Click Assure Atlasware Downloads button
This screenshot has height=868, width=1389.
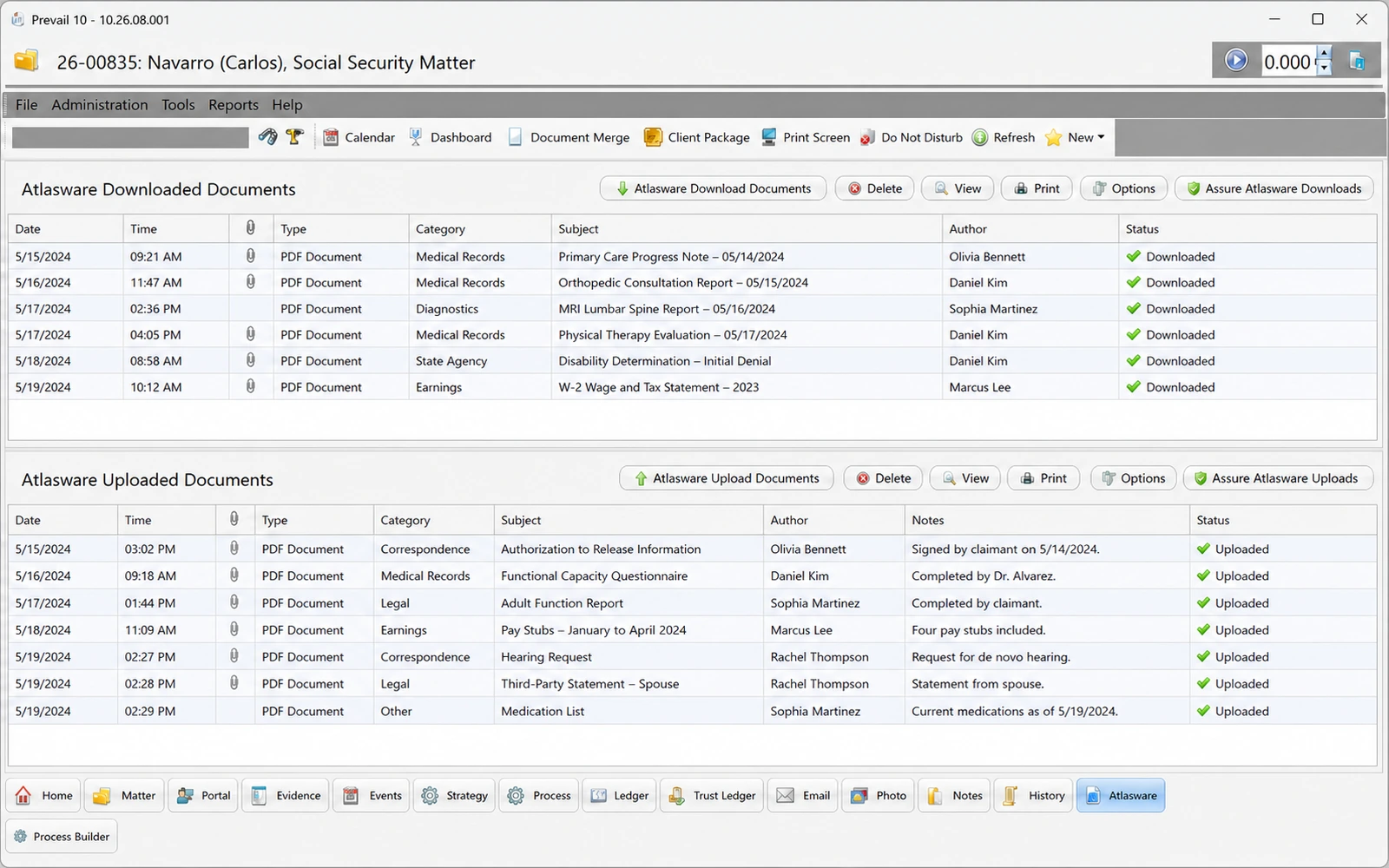coord(1274,188)
